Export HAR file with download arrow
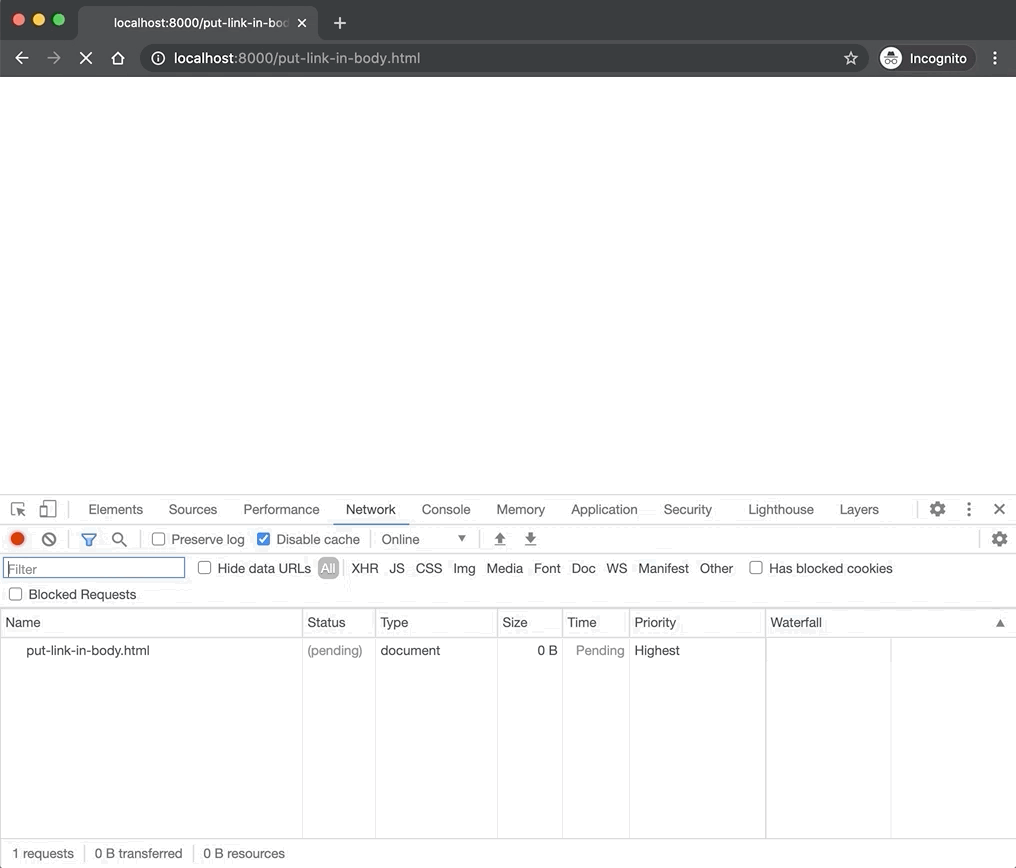This screenshot has height=868, width=1016. point(530,539)
